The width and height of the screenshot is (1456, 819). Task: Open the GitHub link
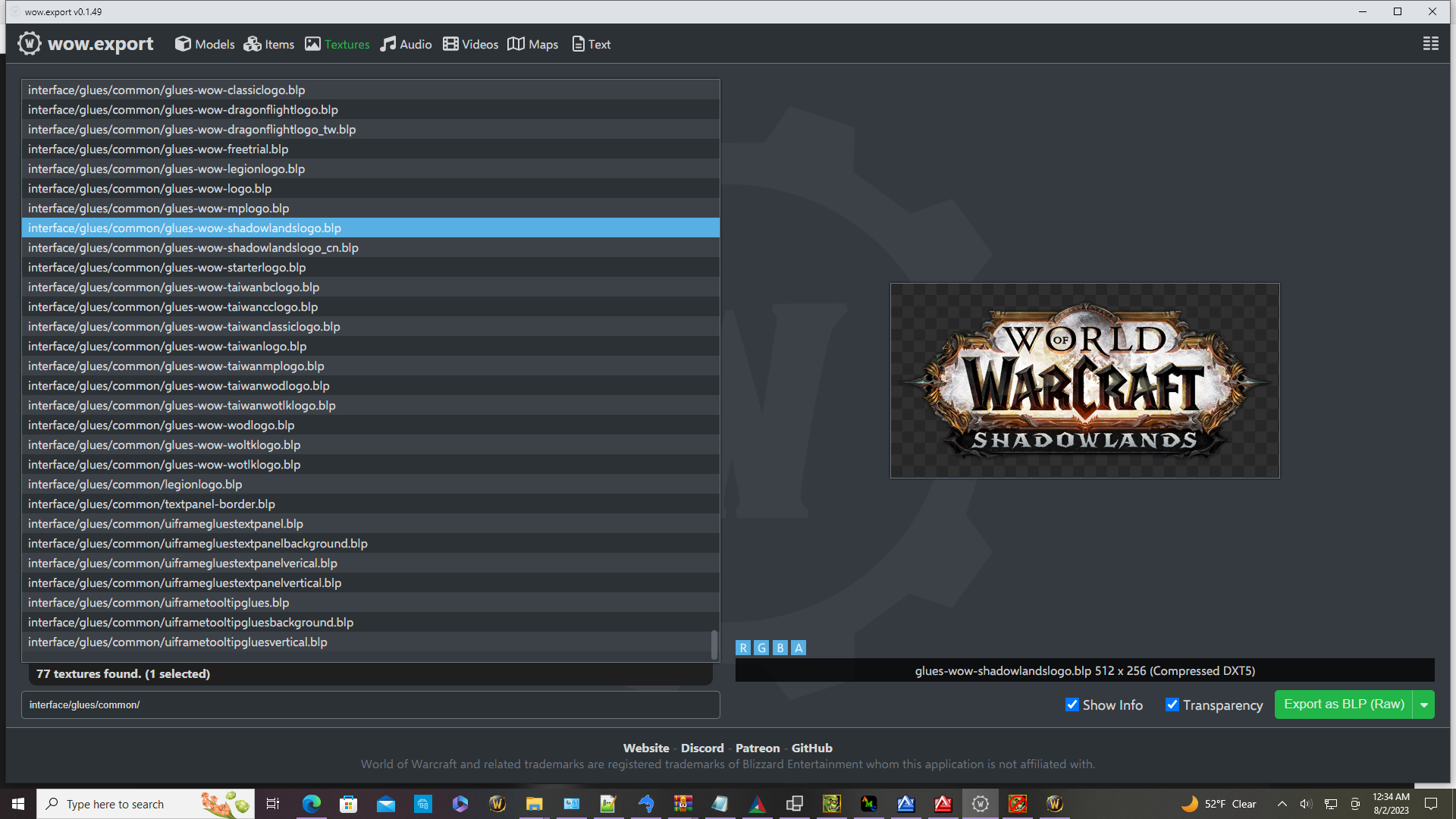812,748
